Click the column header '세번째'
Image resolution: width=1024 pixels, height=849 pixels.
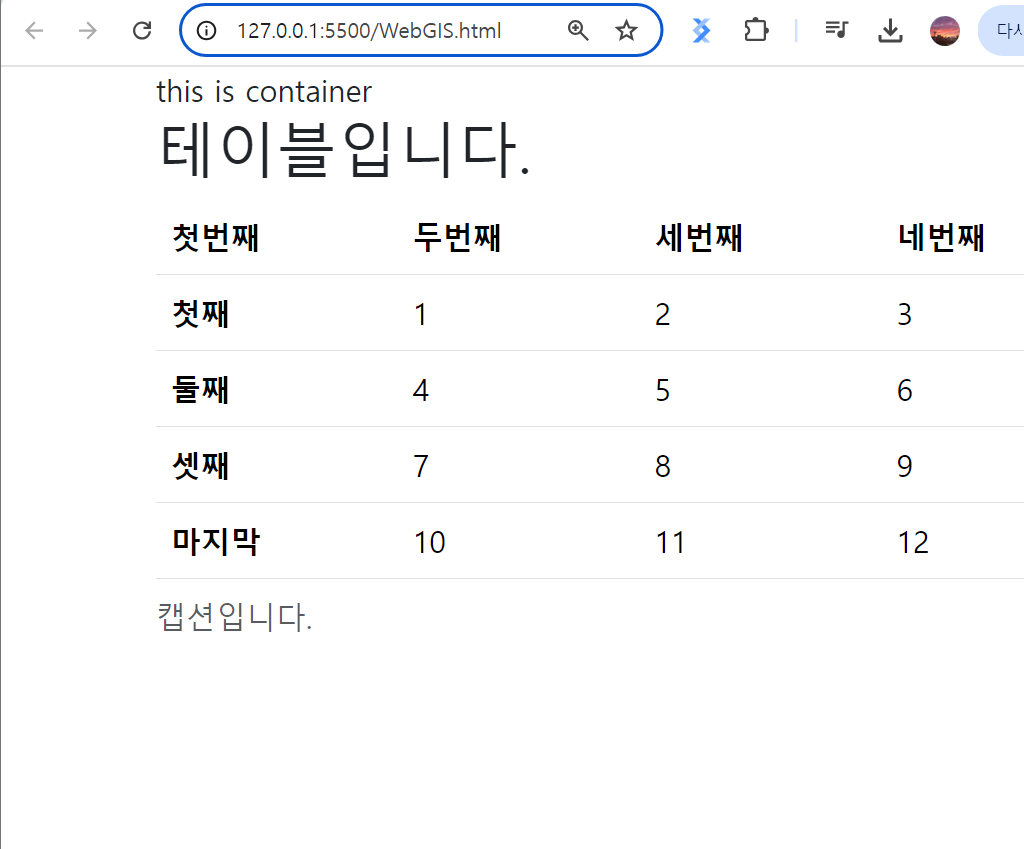click(x=699, y=237)
